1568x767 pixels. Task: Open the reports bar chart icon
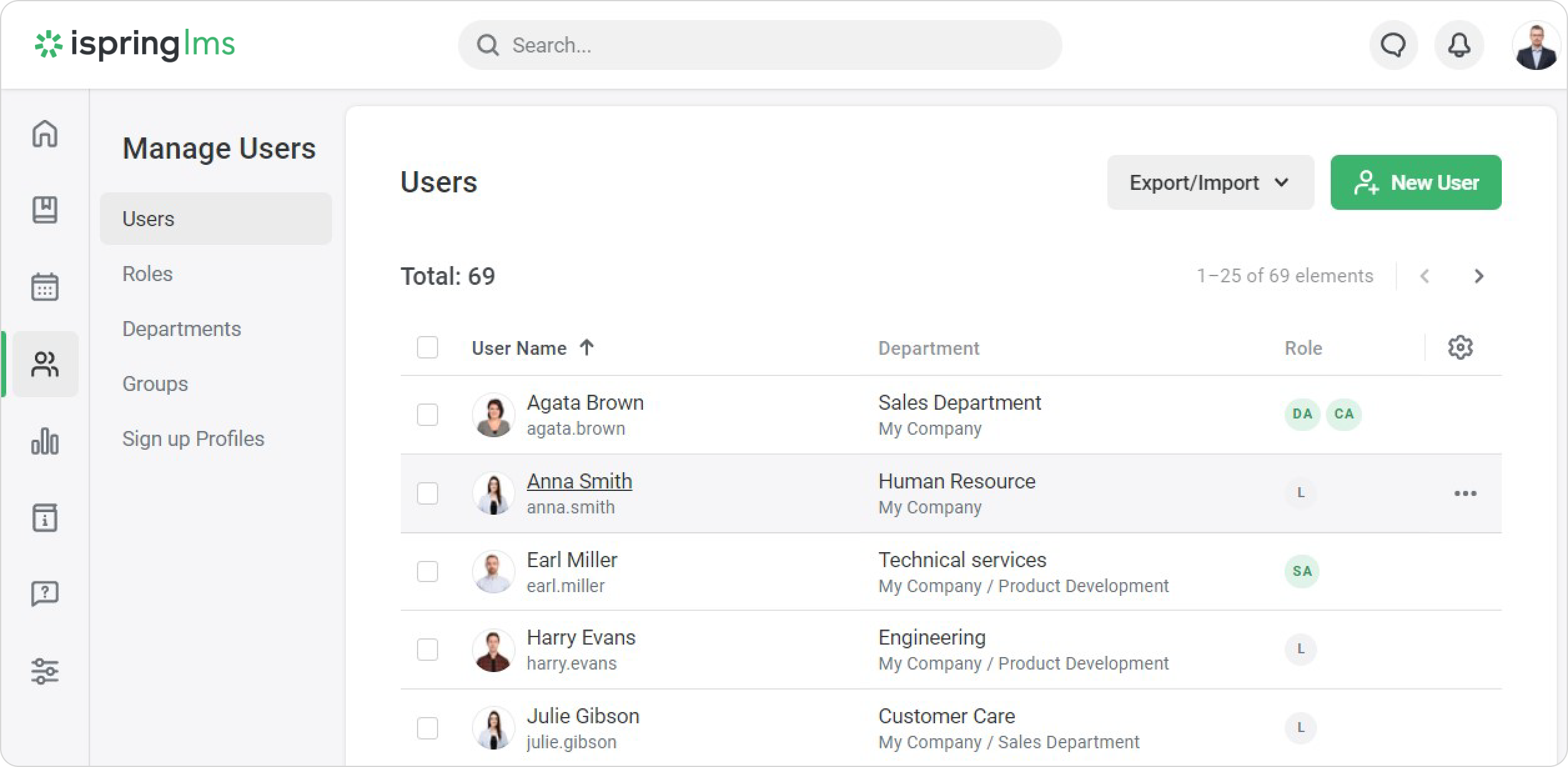pyautogui.click(x=45, y=441)
